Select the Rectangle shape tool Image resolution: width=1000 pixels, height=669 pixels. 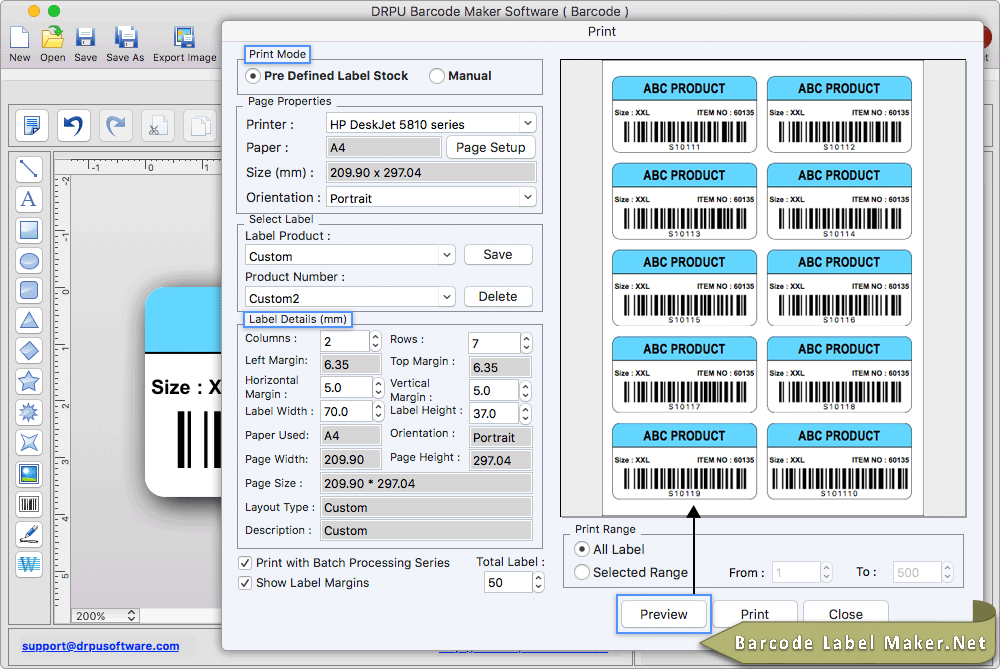click(x=29, y=230)
